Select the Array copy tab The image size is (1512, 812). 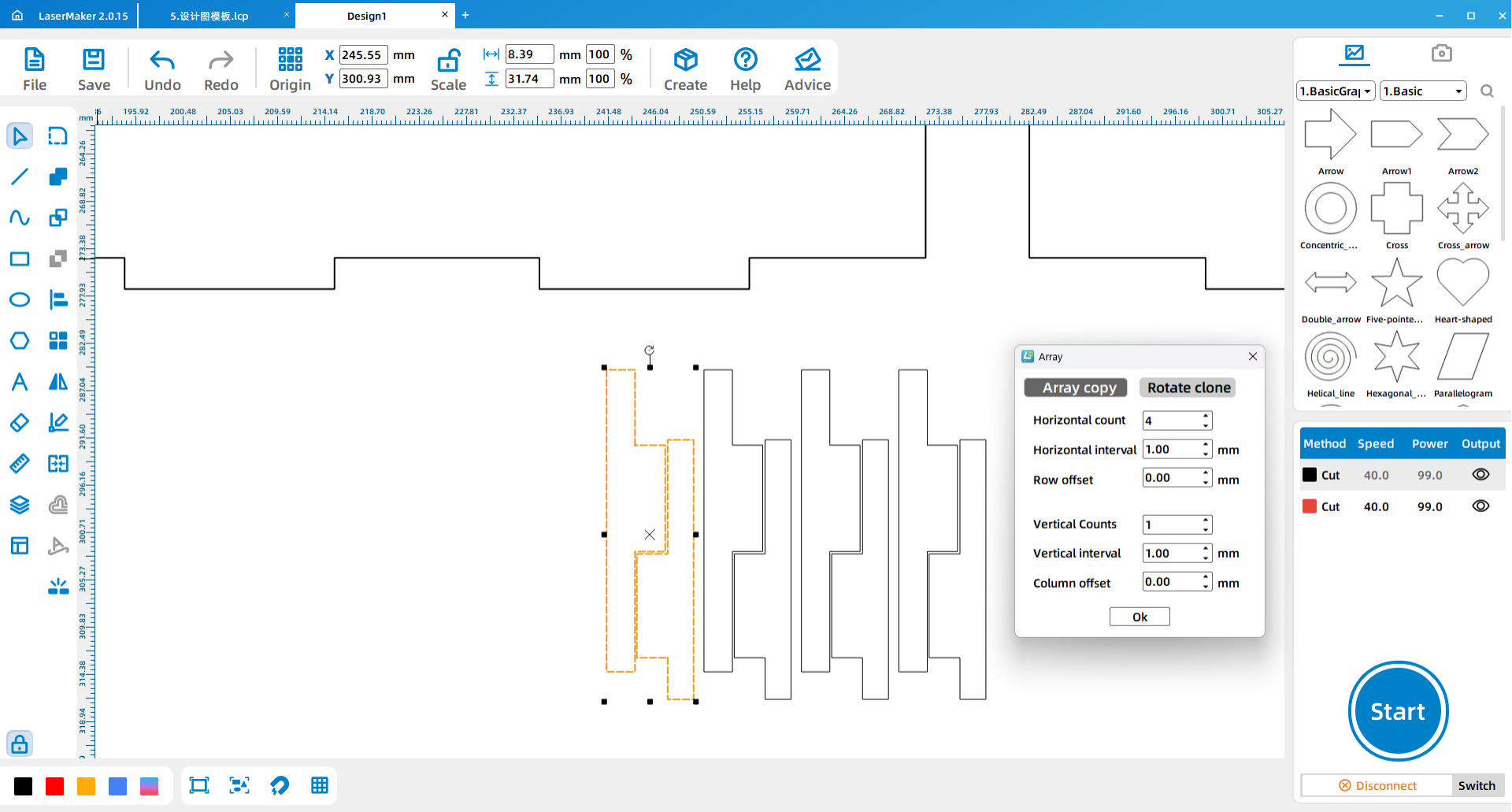pyautogui.click(x=1076, y=387)
